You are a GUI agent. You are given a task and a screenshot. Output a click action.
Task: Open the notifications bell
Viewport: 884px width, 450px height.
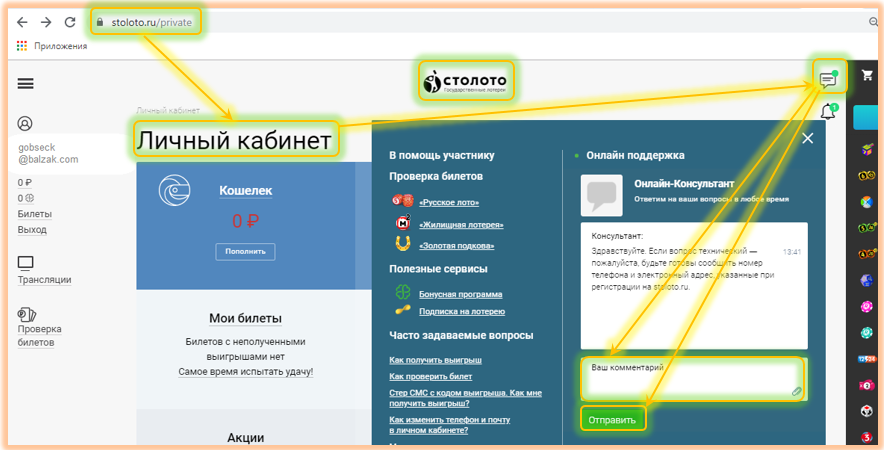828,112
